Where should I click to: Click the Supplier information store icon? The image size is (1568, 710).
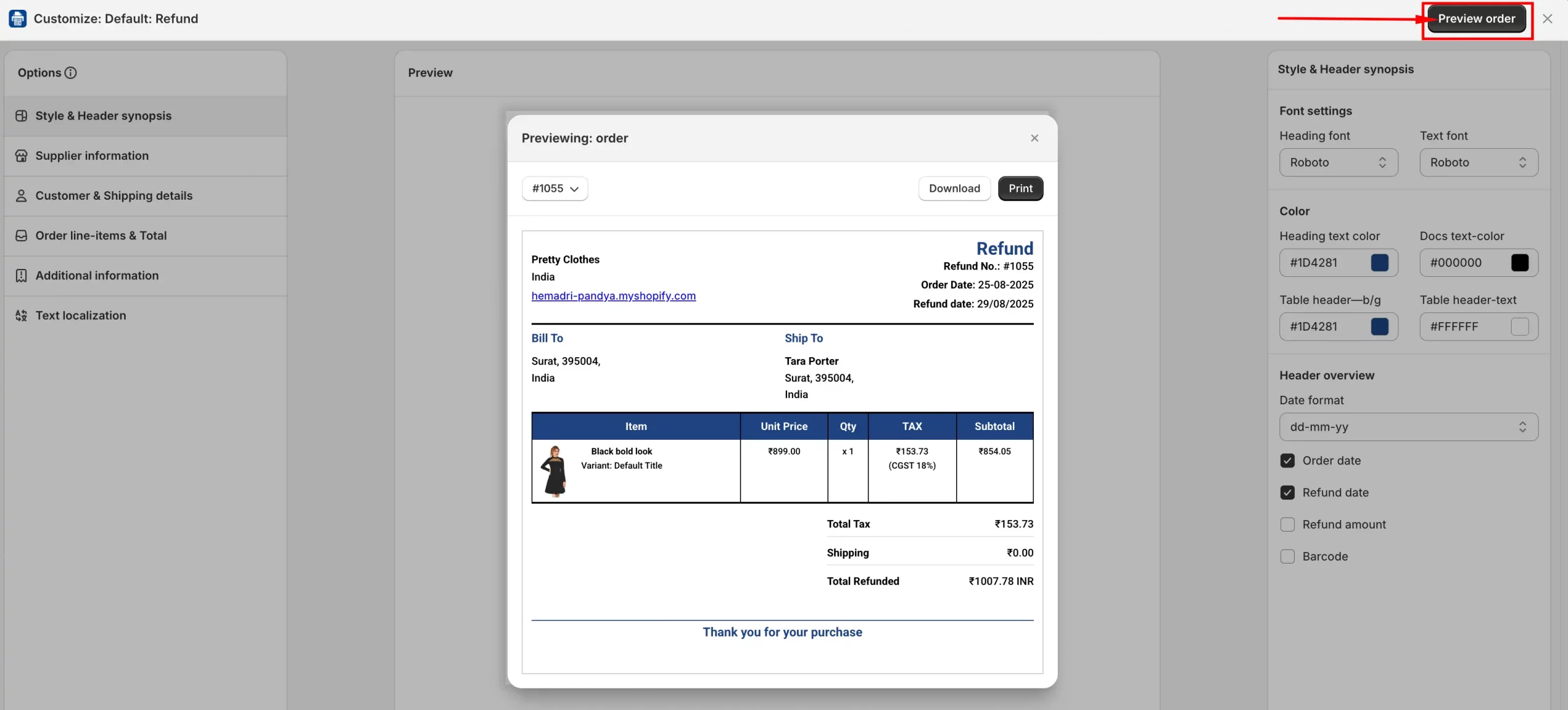(x=21, y=156)
